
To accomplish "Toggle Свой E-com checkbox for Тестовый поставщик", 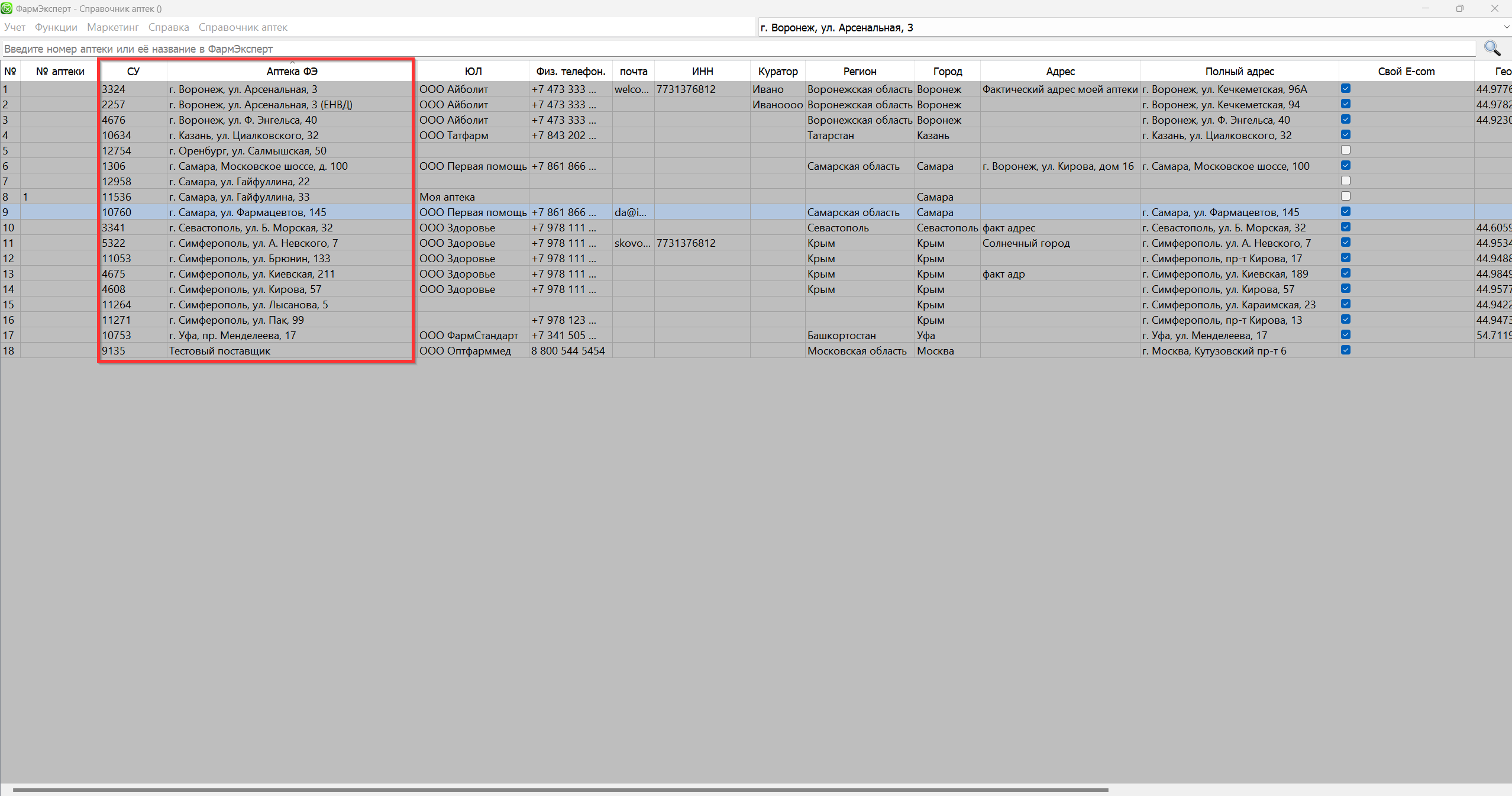I will coord(1345,350).
